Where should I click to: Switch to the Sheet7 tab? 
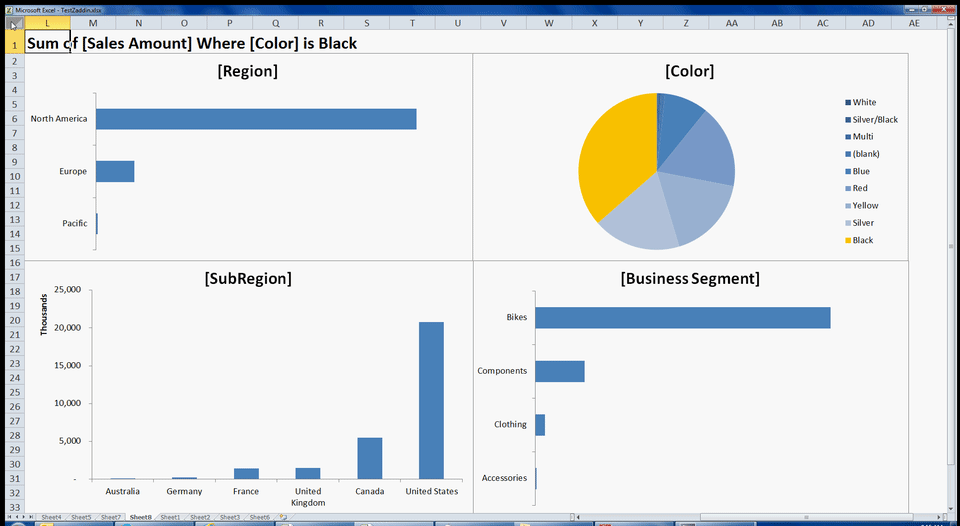111,517
